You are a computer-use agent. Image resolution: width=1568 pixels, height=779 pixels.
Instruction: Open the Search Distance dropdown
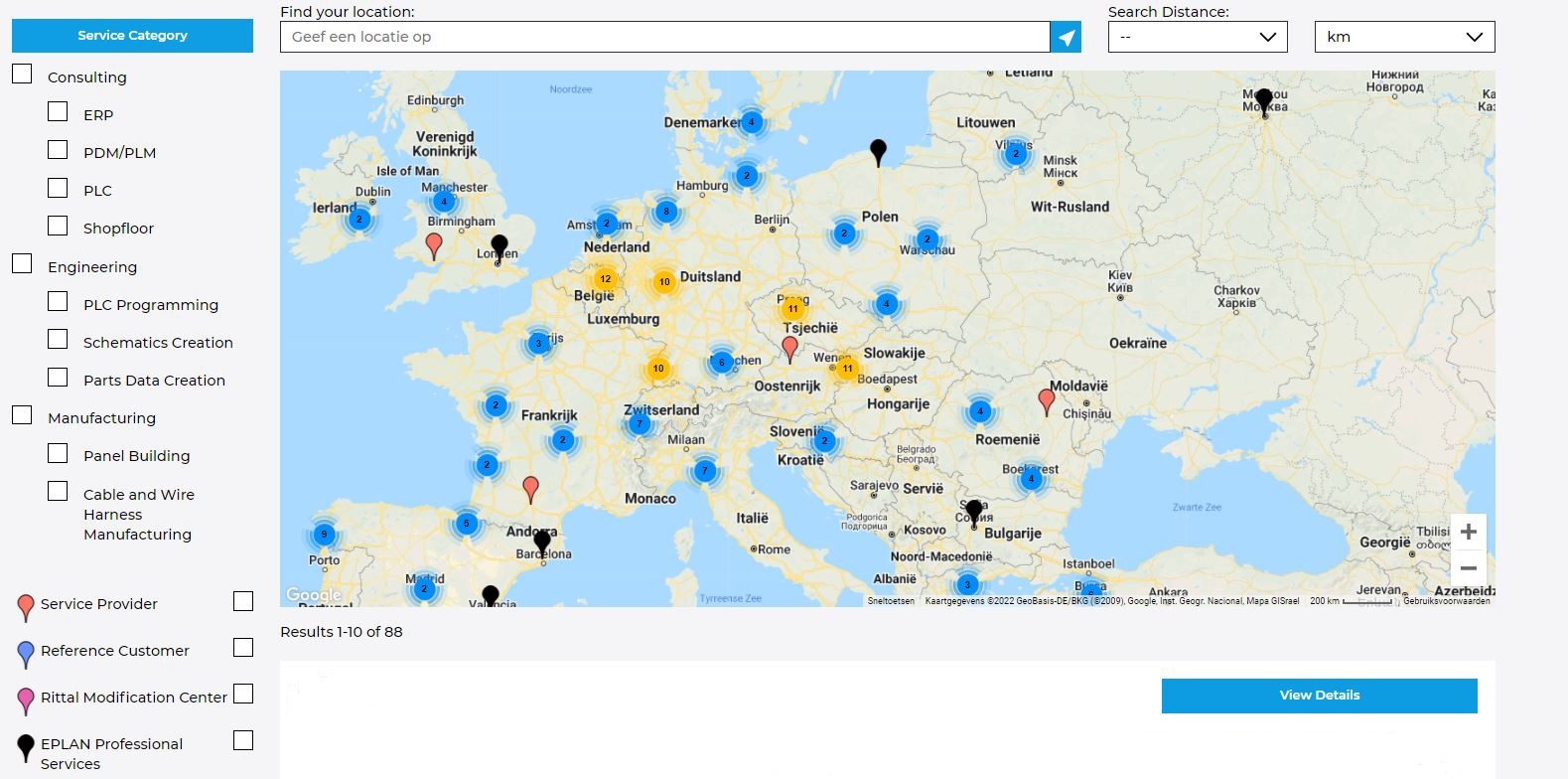(1197, 38)
